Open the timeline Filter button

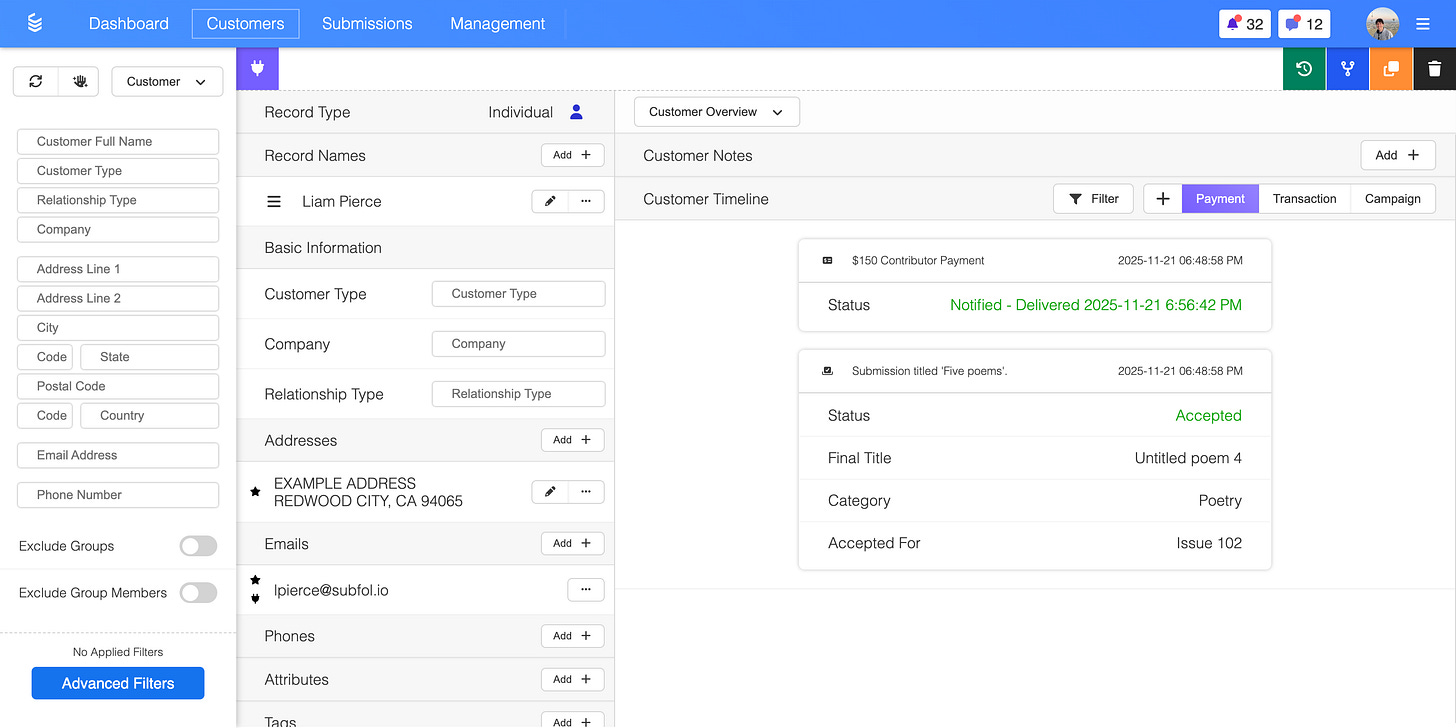[1093, 199]
